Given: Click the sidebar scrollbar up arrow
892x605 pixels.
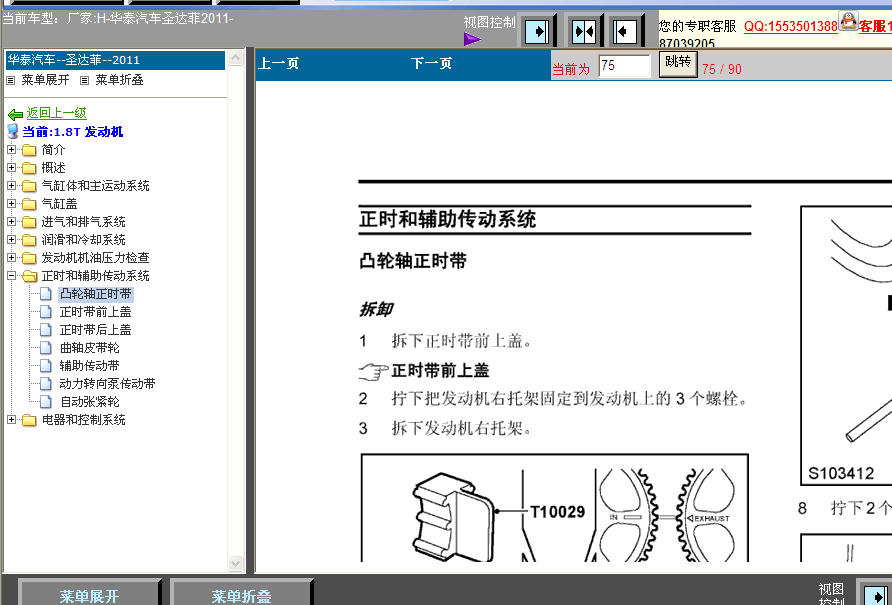Looking at the screenshot, I should tap(236, 57).
